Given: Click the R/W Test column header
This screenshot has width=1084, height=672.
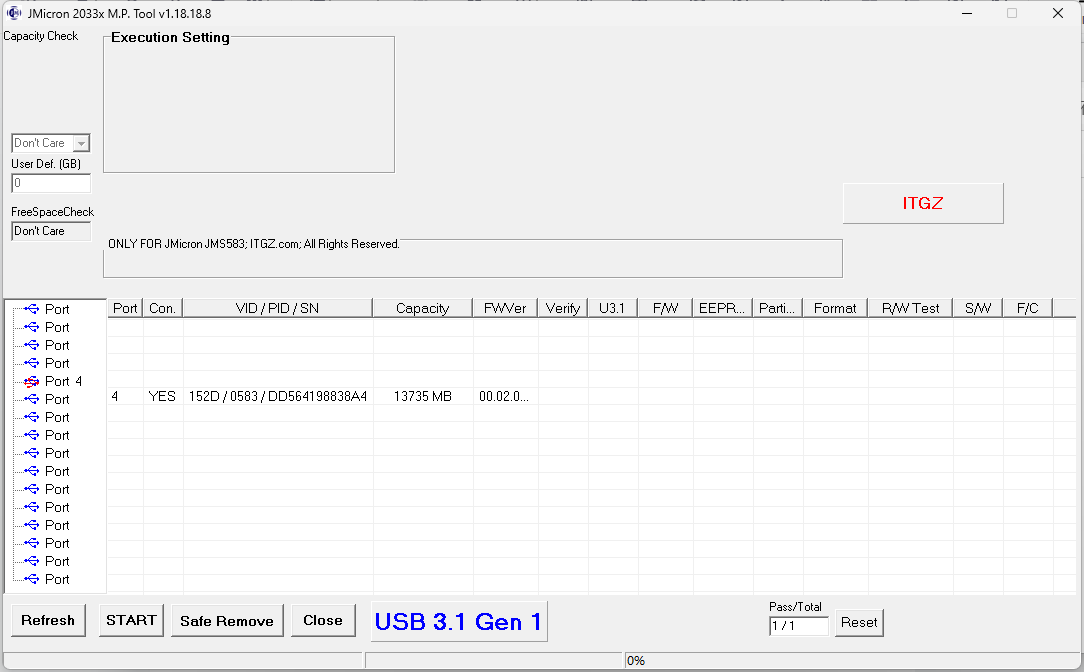Looking at the screenshot, I should pos(910,308).
